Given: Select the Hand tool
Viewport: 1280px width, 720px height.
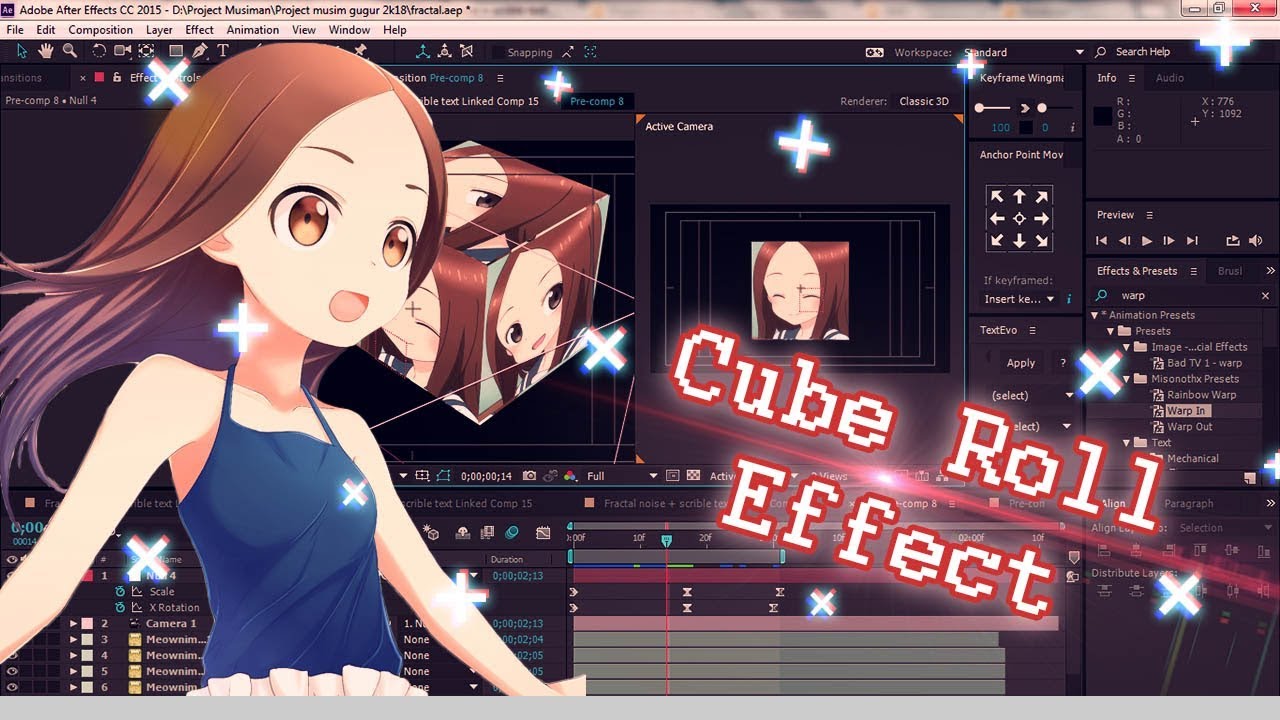Looking at the screenshot, I should click(x=46, y=51).
